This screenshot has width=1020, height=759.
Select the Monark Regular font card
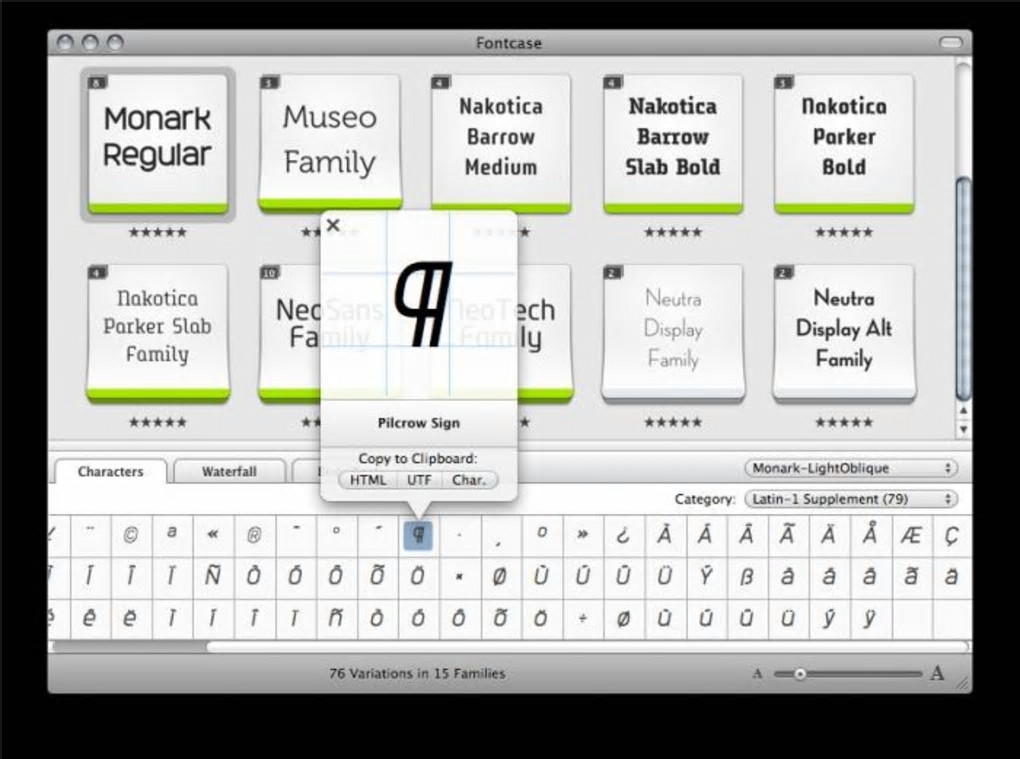click(157, 143)
